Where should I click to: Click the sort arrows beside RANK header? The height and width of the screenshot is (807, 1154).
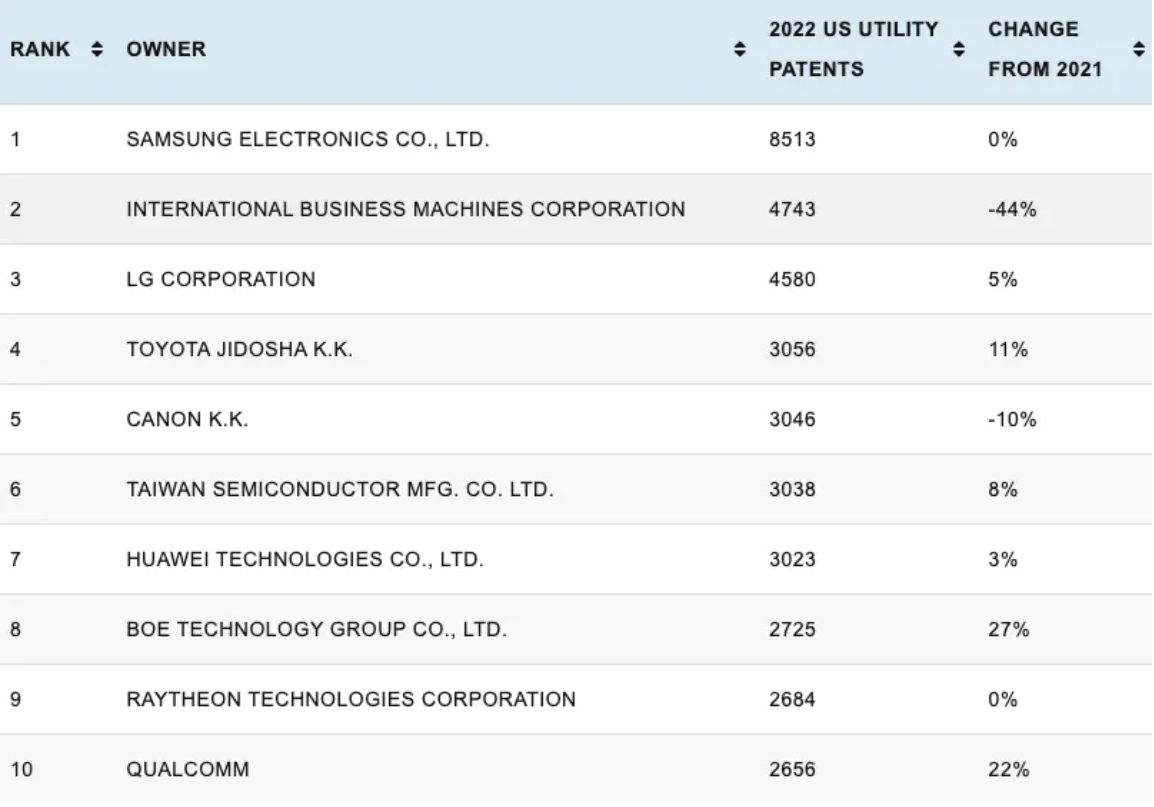point(97,50)
